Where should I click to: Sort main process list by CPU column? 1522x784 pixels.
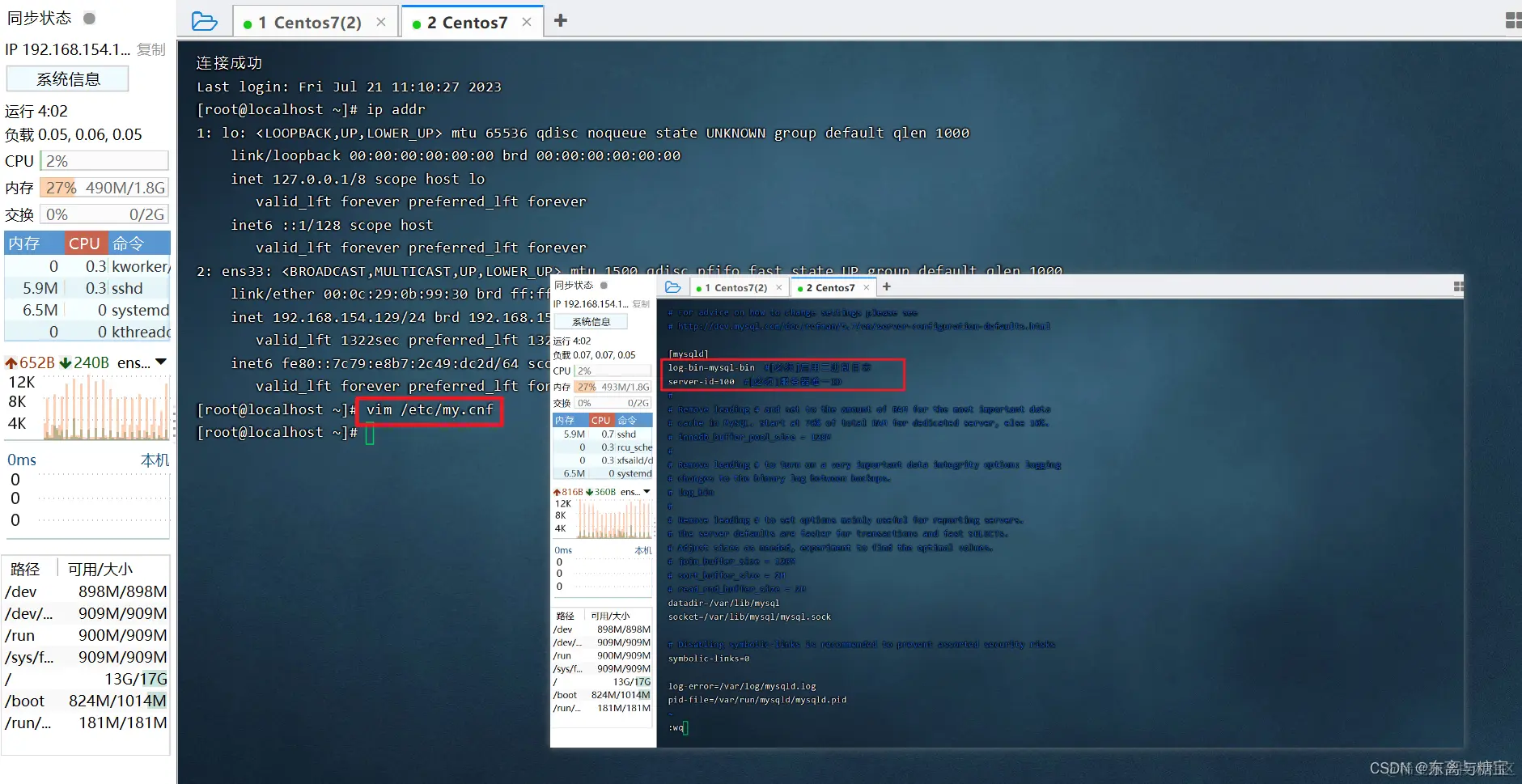(84, 243)
